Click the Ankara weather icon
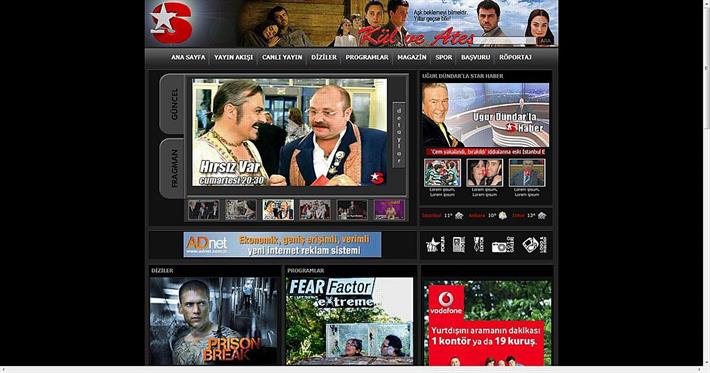 pos(503,216)
